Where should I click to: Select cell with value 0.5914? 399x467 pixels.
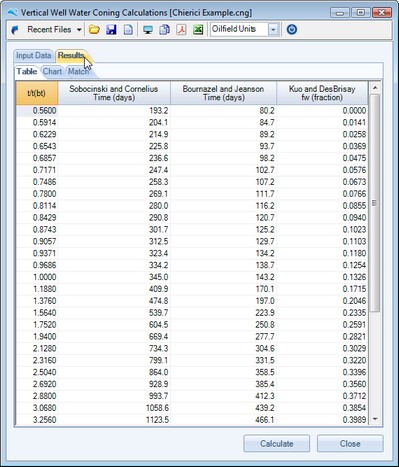37,122
